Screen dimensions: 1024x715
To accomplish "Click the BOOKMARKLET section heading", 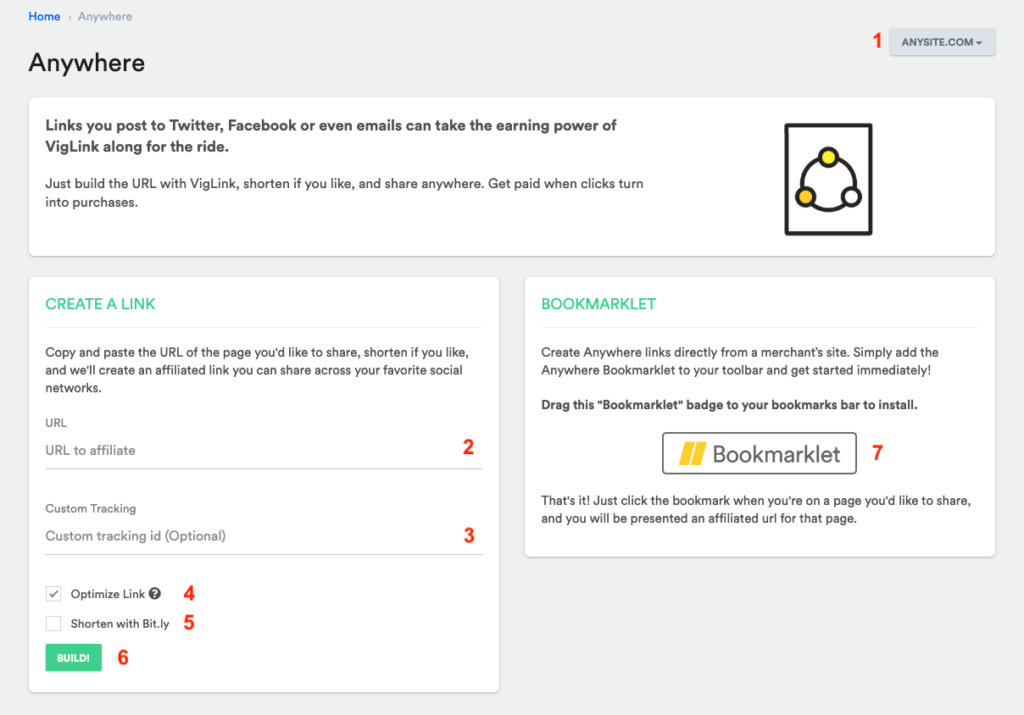I will [598, 304].
